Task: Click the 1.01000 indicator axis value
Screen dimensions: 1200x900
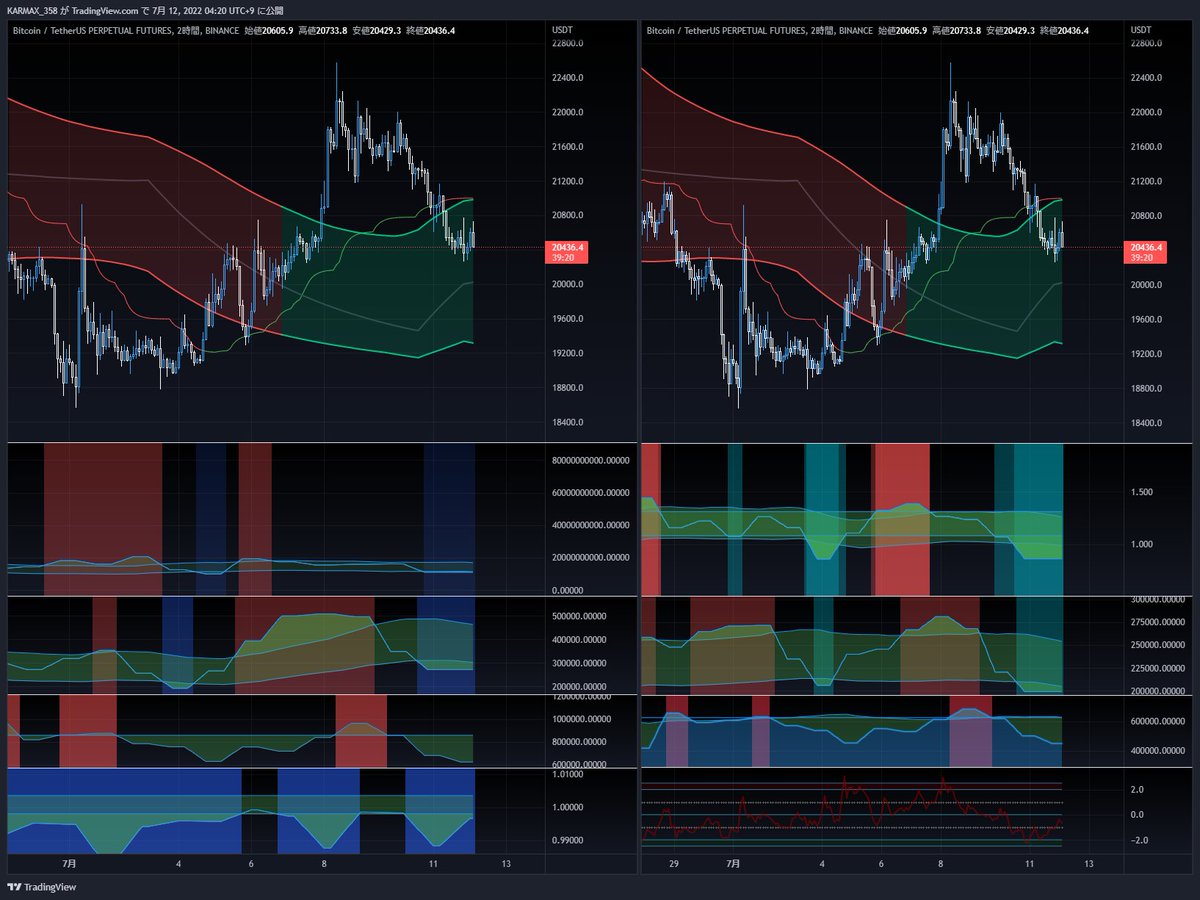Action: (568, 774)
